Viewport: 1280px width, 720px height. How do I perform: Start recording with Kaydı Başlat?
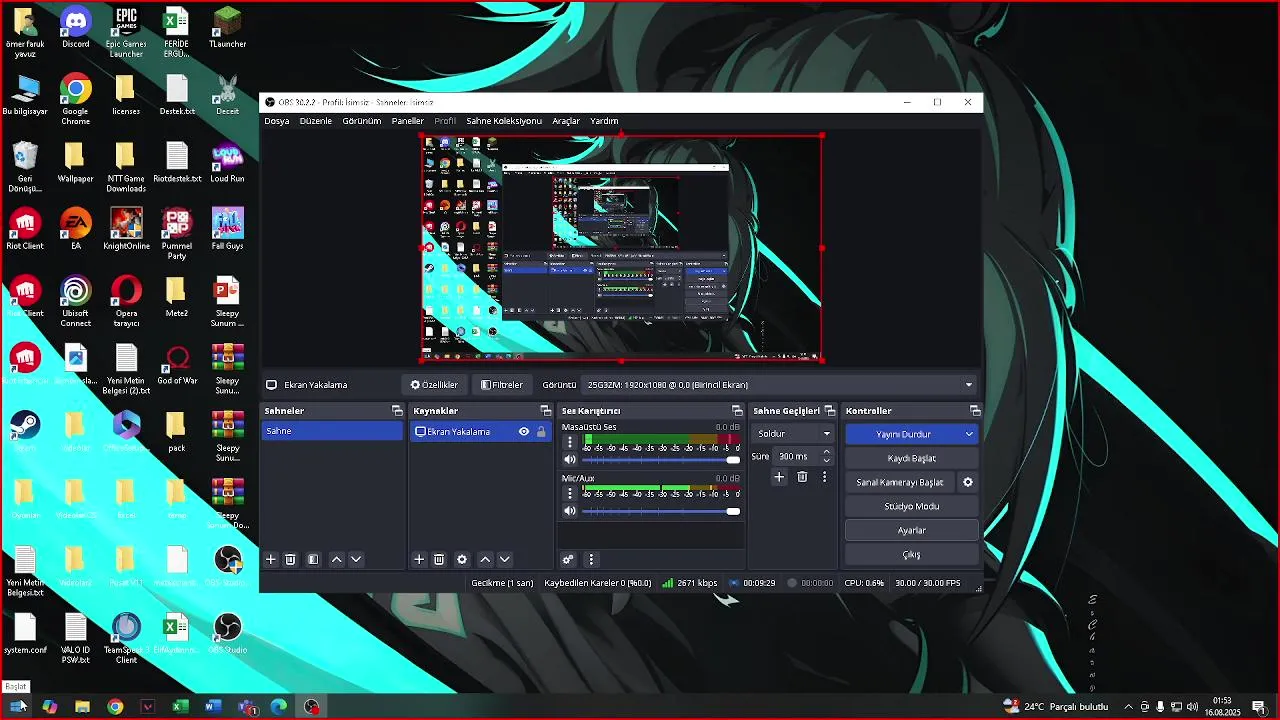tap(912, 458)
